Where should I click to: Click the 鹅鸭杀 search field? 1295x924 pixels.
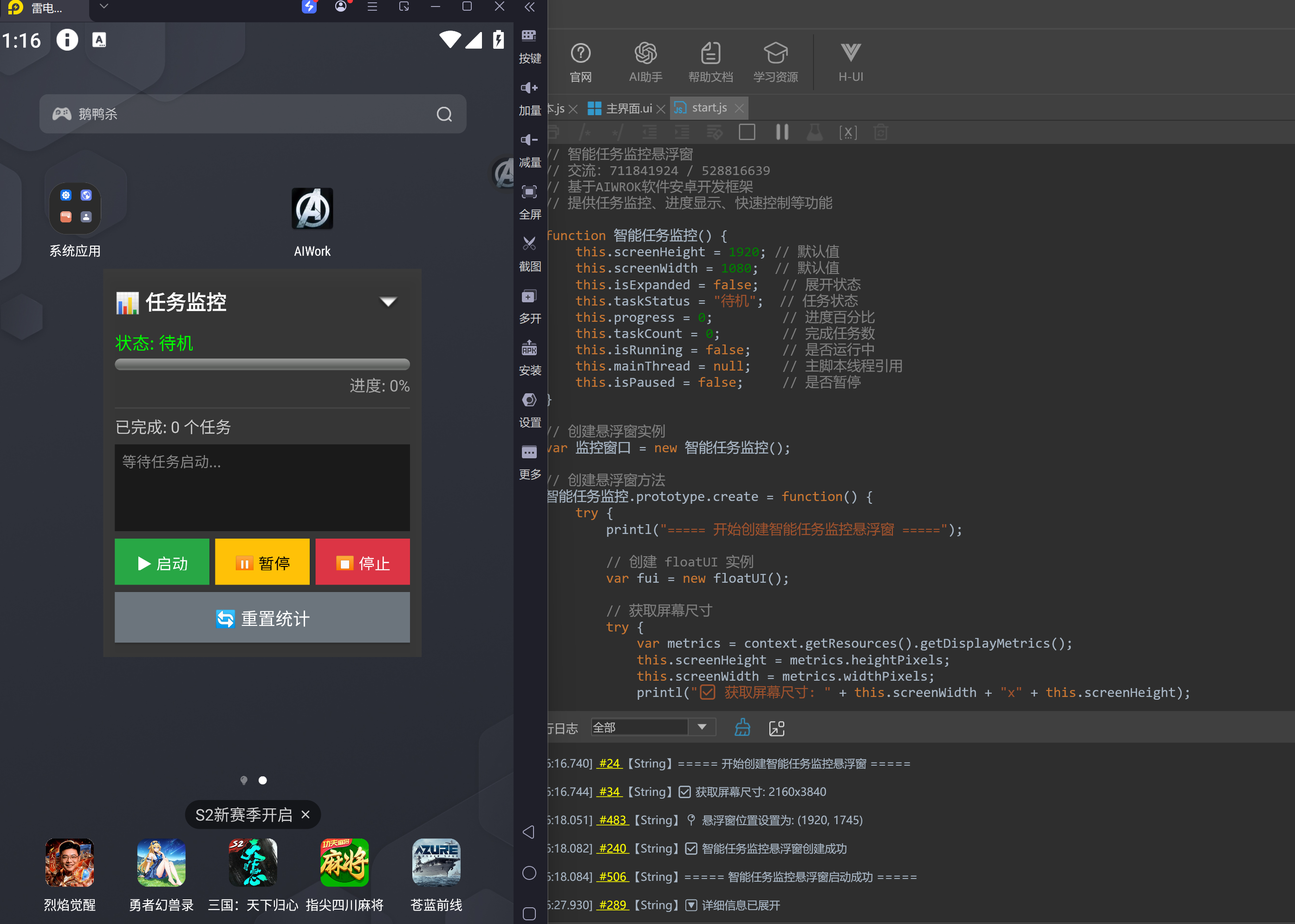pos(253,114)
